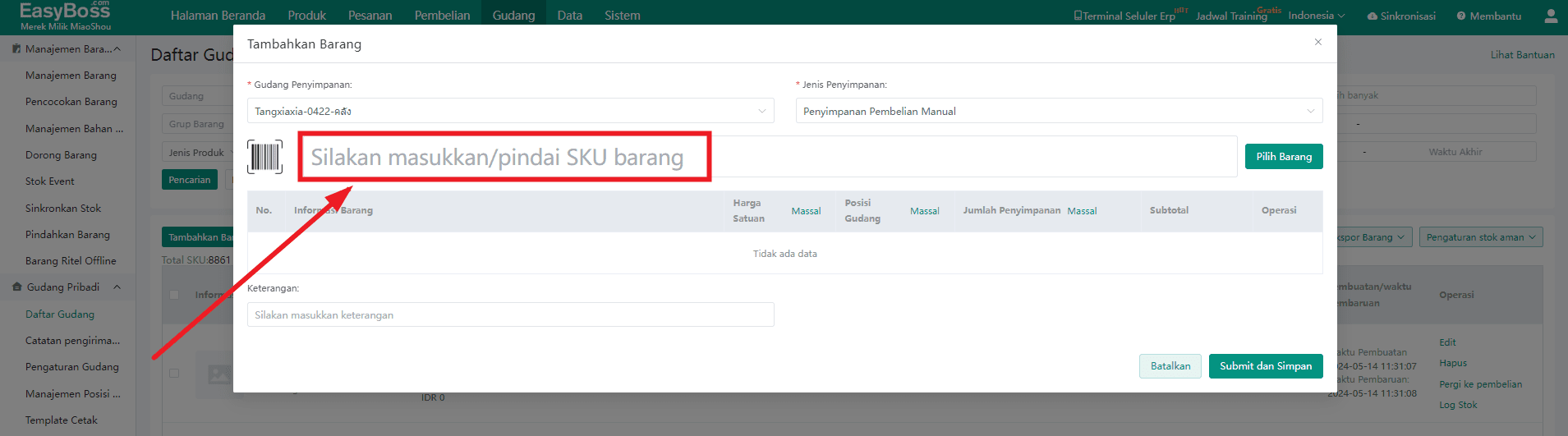Click the Batalkan button
Image resolution: width=1568 pixels, height=436 pixels.
click(1170, 366)
